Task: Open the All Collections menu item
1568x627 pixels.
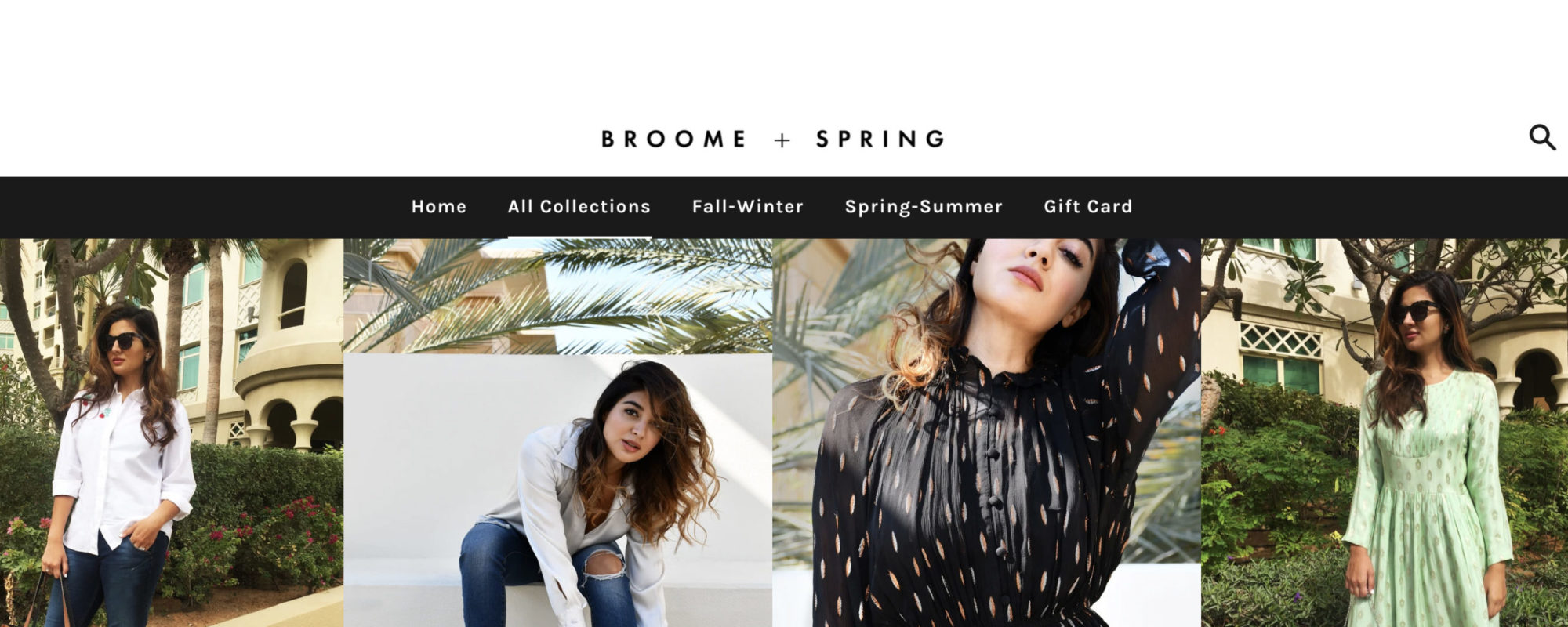Action: (579, 206)
